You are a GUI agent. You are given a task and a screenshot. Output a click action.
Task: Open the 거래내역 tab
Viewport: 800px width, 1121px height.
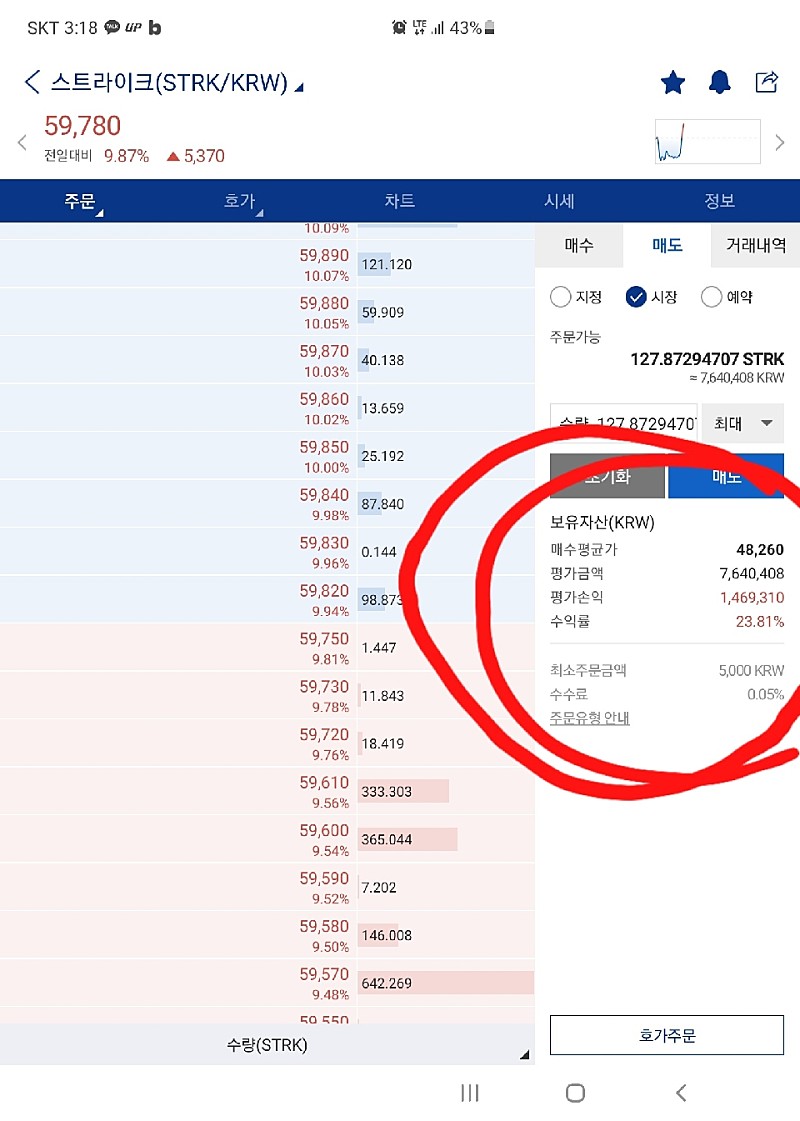click(x=756, y=245)
